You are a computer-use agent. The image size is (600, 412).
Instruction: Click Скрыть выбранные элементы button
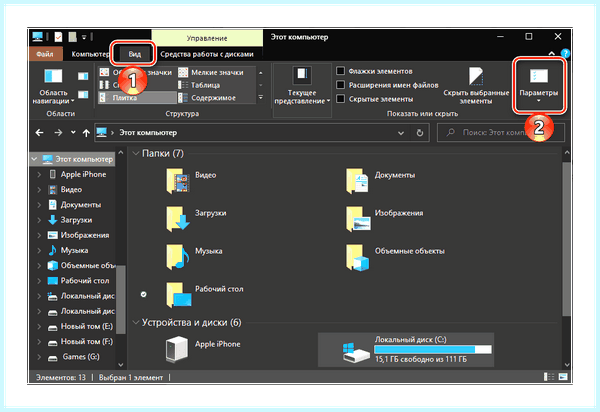[476, 86]
